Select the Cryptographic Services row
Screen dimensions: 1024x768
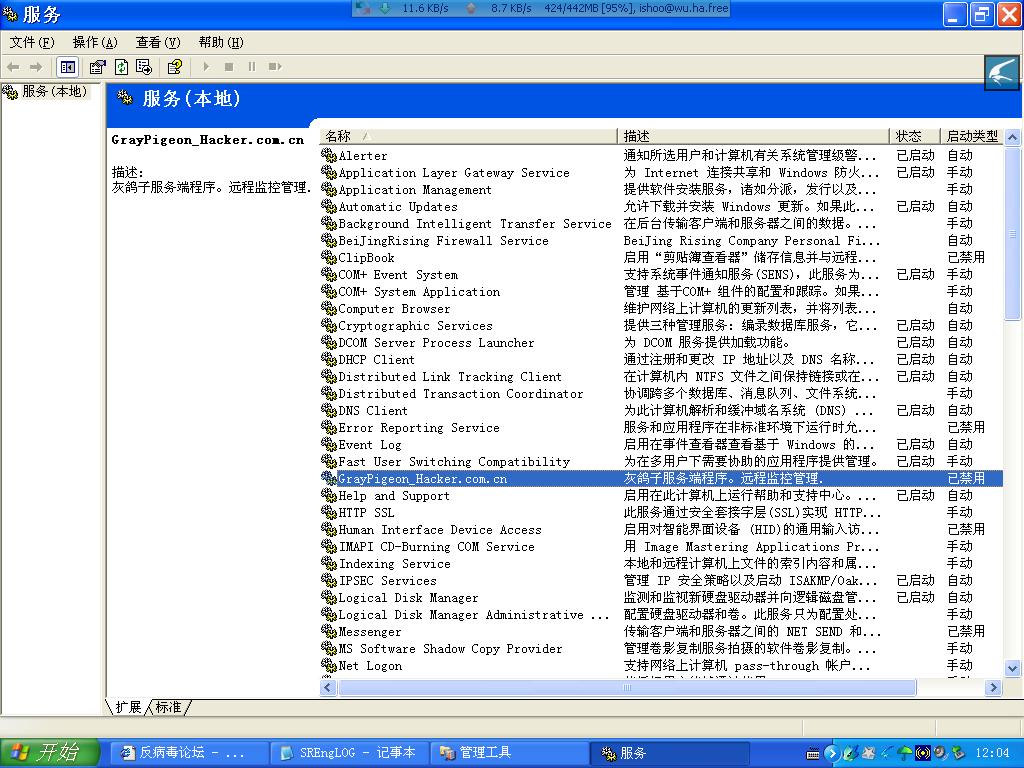pos(662,325)
